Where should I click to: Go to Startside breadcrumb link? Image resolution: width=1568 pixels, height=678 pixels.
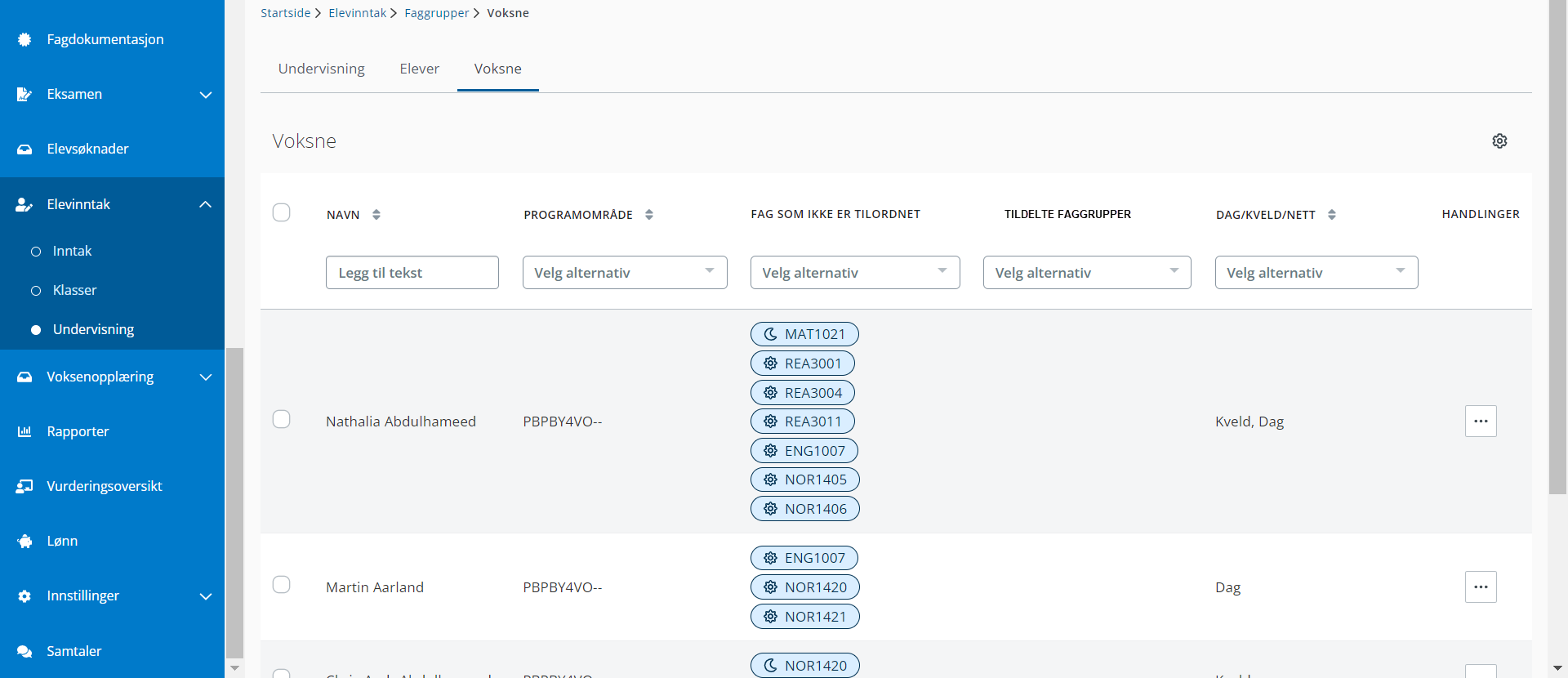[x=286, y=13]
